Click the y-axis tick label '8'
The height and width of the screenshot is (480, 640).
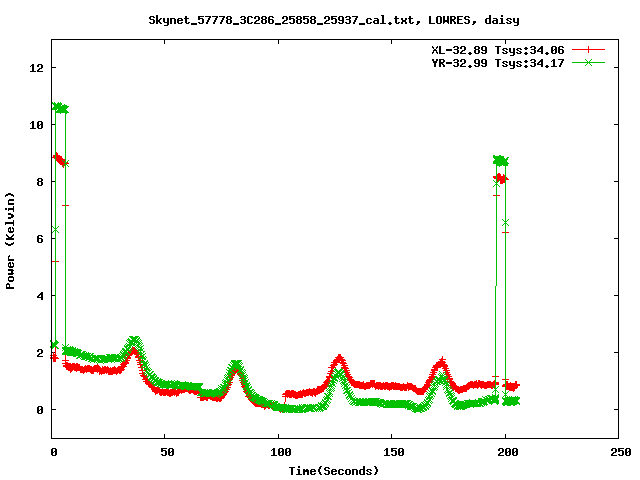40,182
